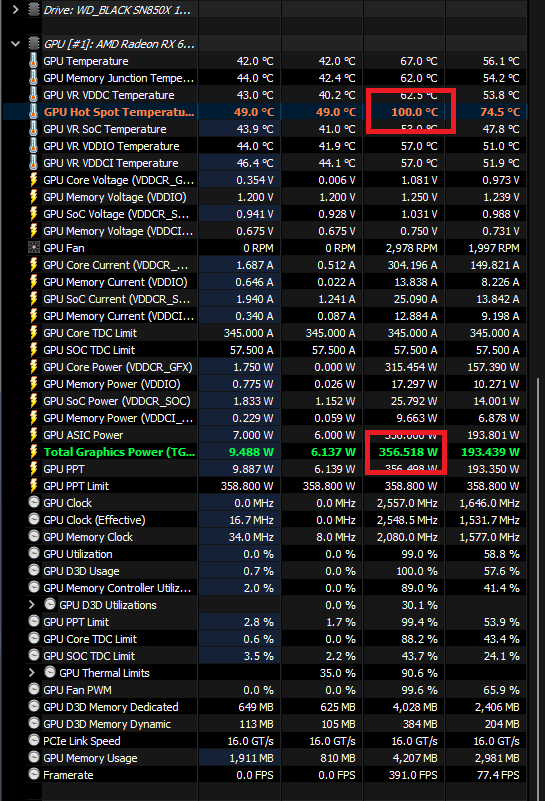Click the thermometer icon for GPU Memory Junction Temperature
This screenshot has height=801, width=545.
point(34,78)
